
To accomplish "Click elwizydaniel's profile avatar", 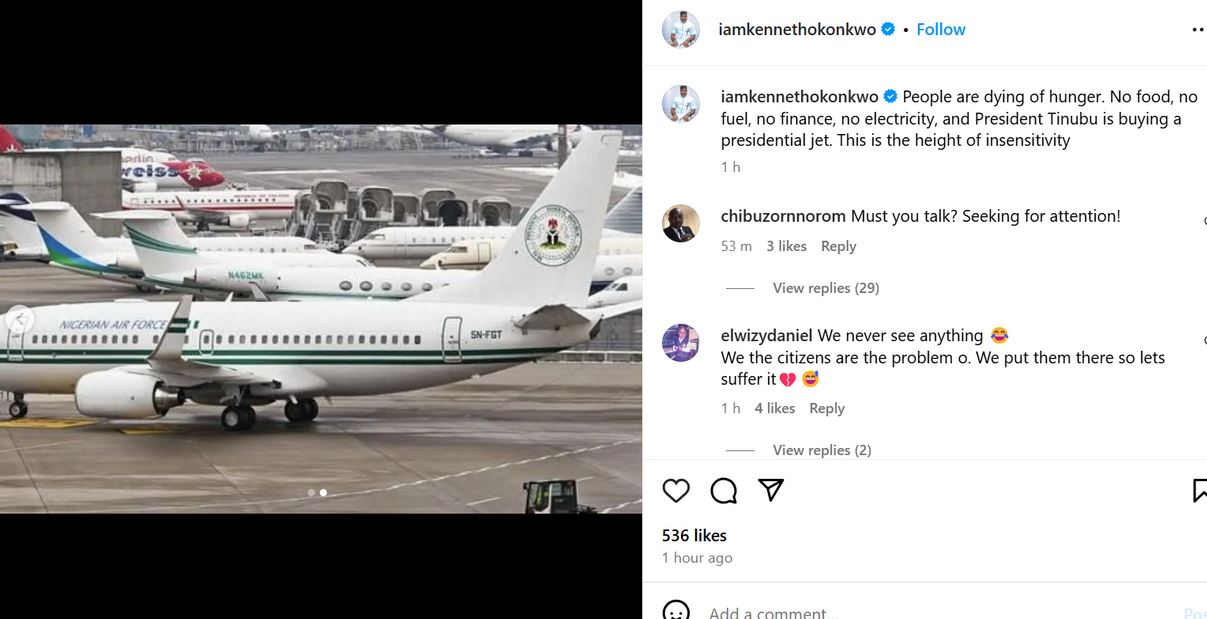I will [x=681, y=343].
